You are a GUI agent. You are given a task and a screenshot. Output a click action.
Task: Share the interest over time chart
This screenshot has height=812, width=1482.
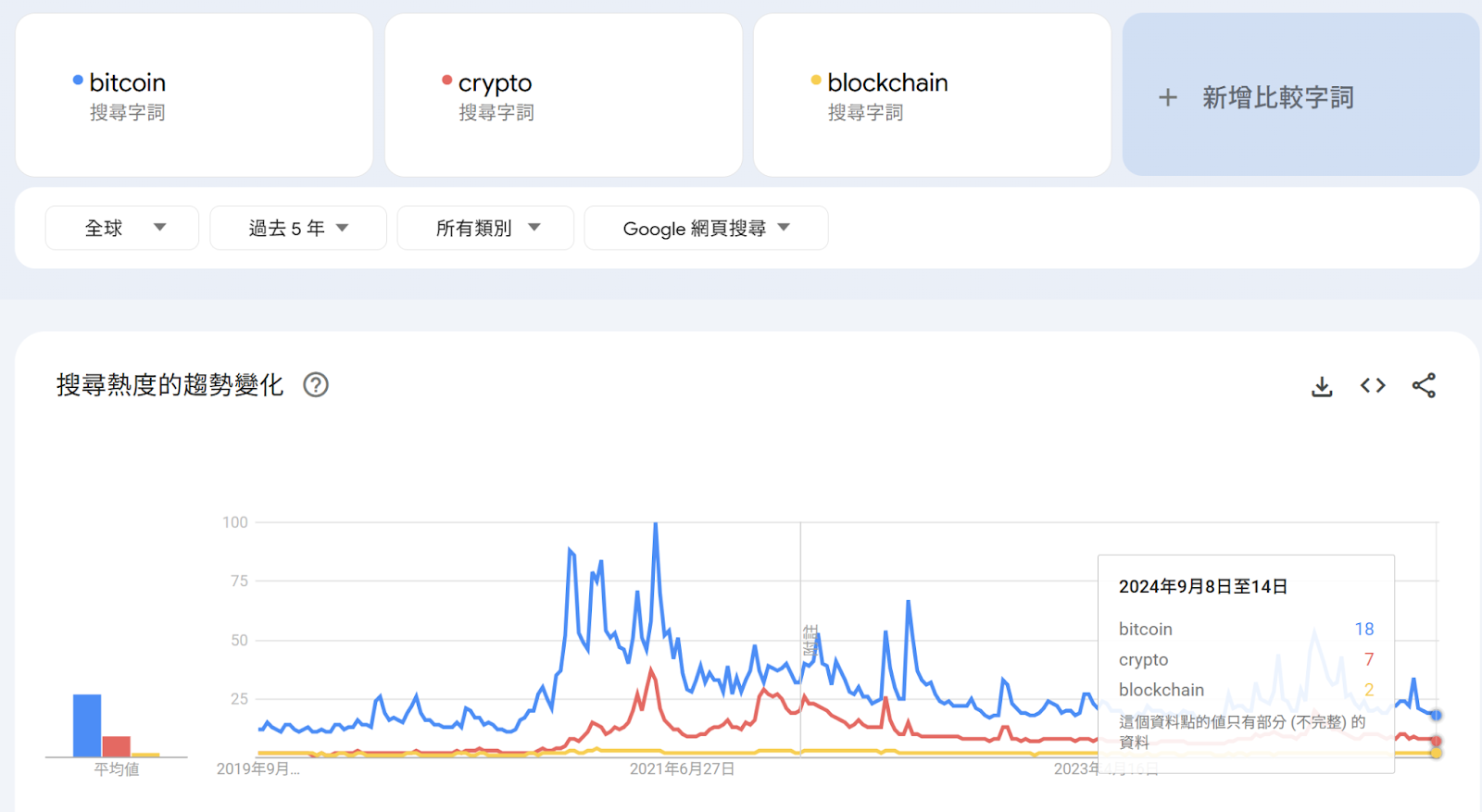point(1424,385)
